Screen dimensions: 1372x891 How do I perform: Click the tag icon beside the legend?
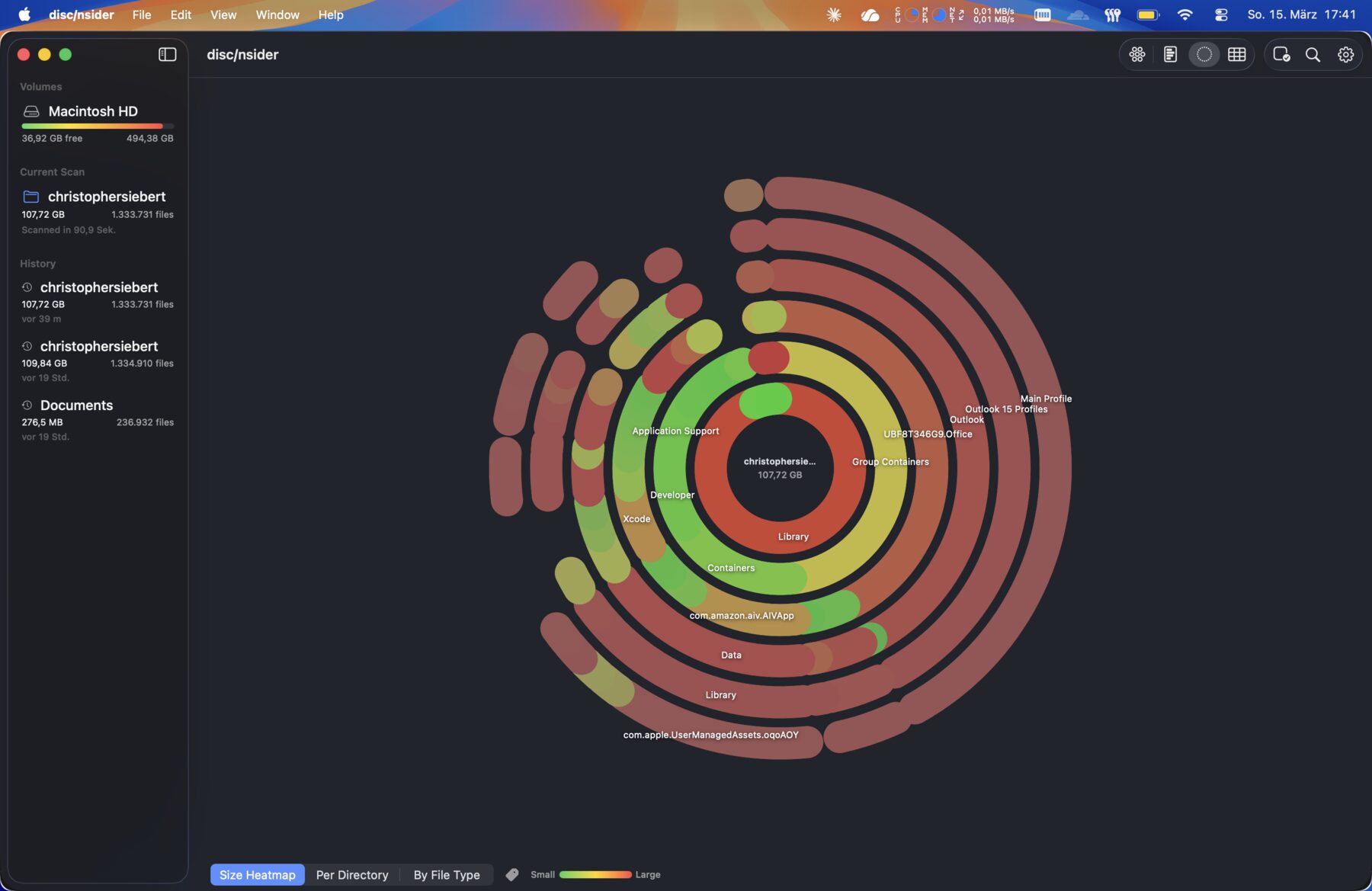[x=512, y=874]
